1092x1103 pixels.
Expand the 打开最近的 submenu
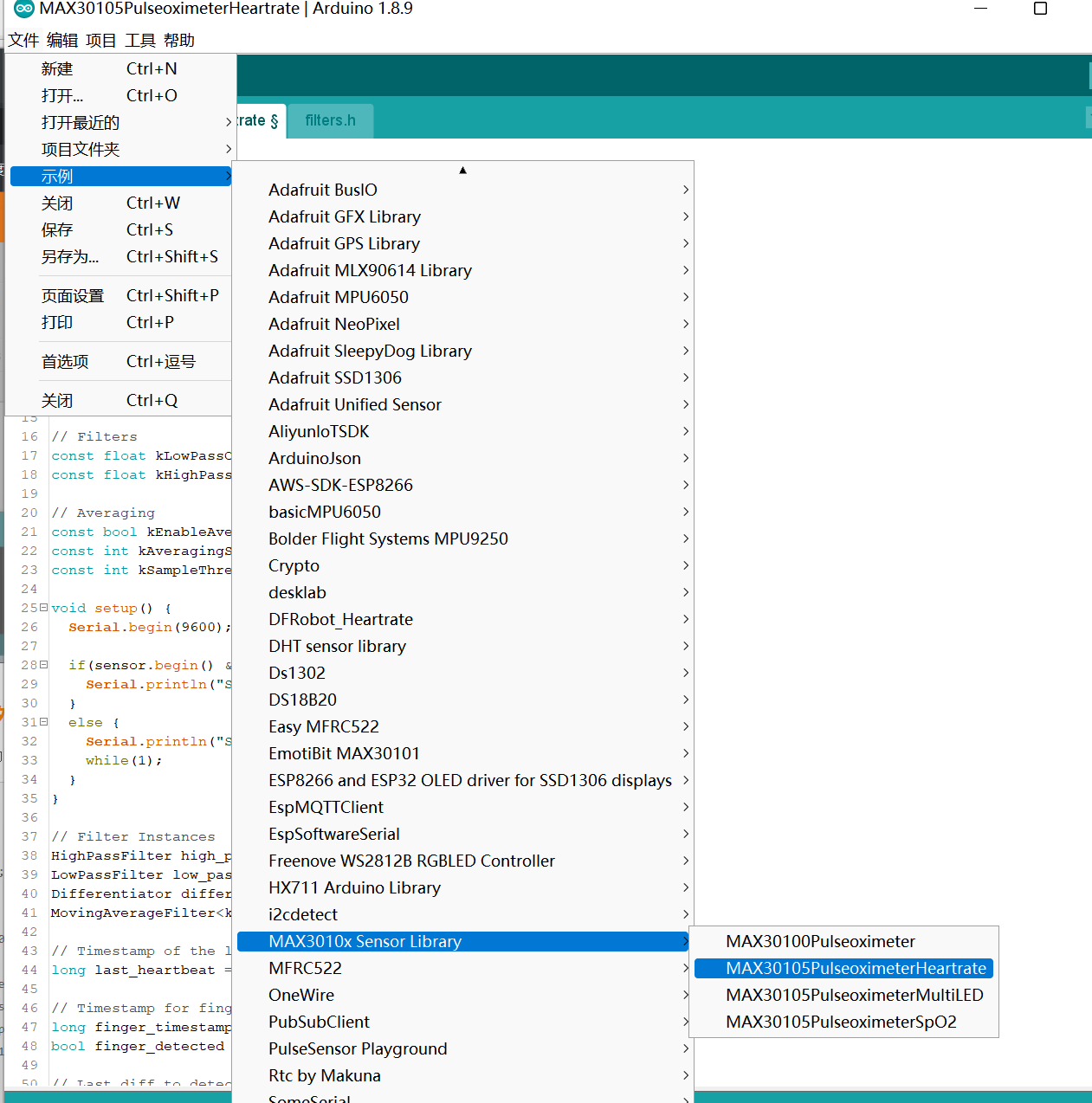coord(121,122)
